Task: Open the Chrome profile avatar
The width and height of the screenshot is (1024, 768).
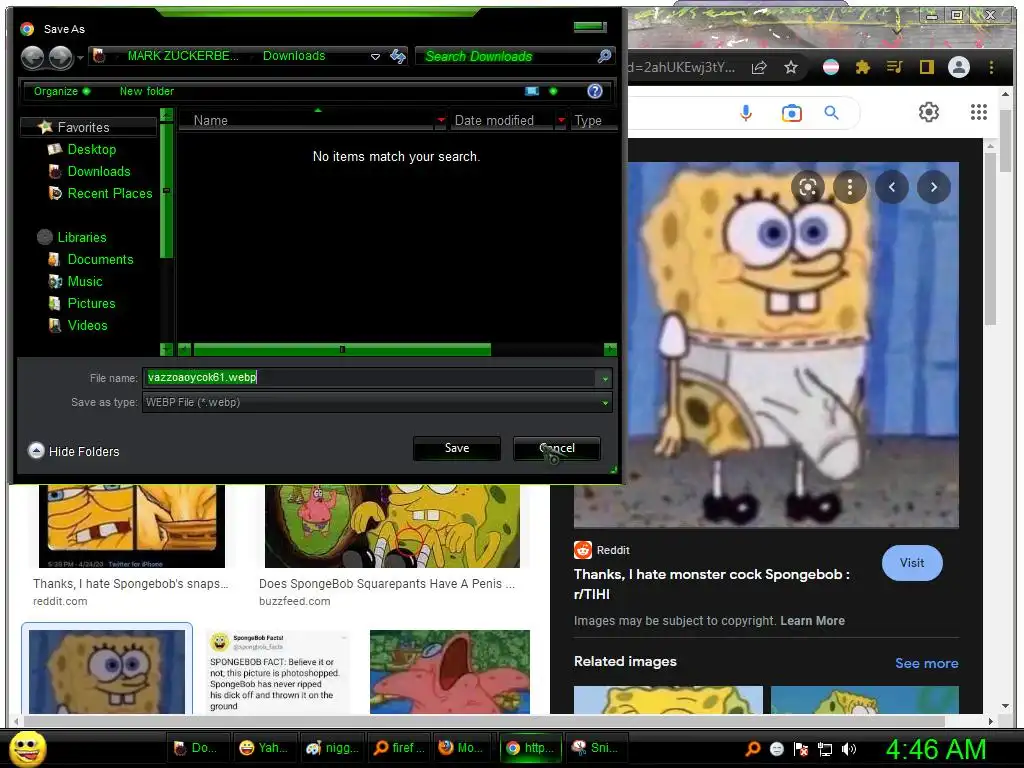Action: coord(959,67)
